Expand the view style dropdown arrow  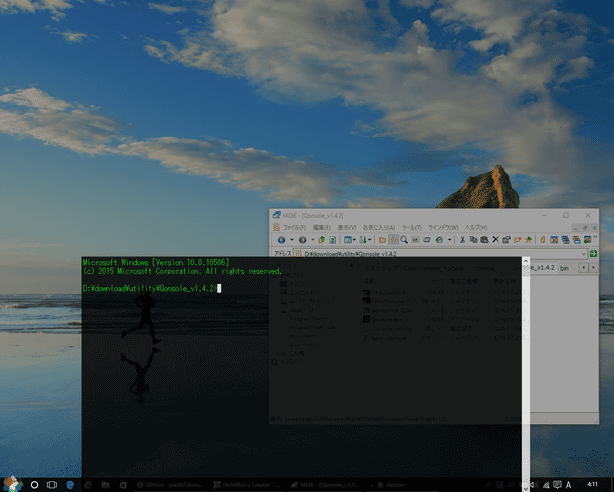(x=354, y=240)
